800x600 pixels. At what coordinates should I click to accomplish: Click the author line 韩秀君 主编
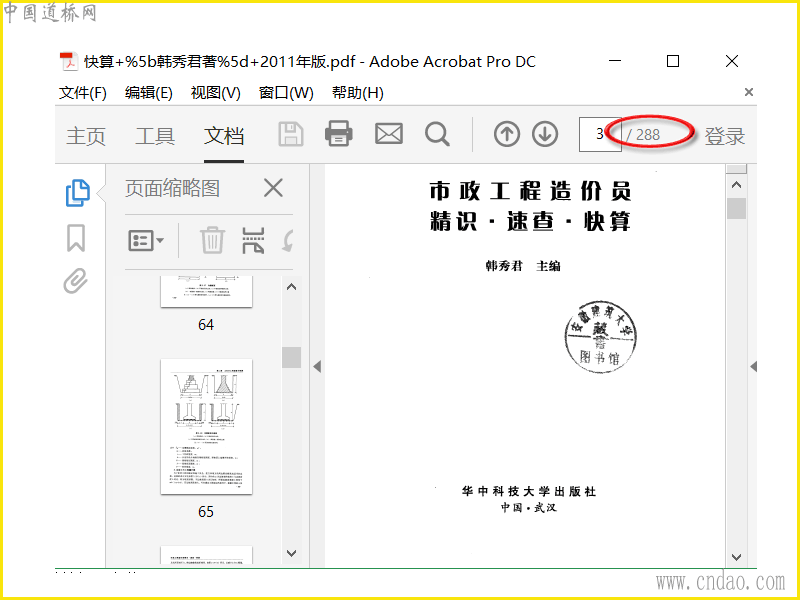tap(522, 266)
